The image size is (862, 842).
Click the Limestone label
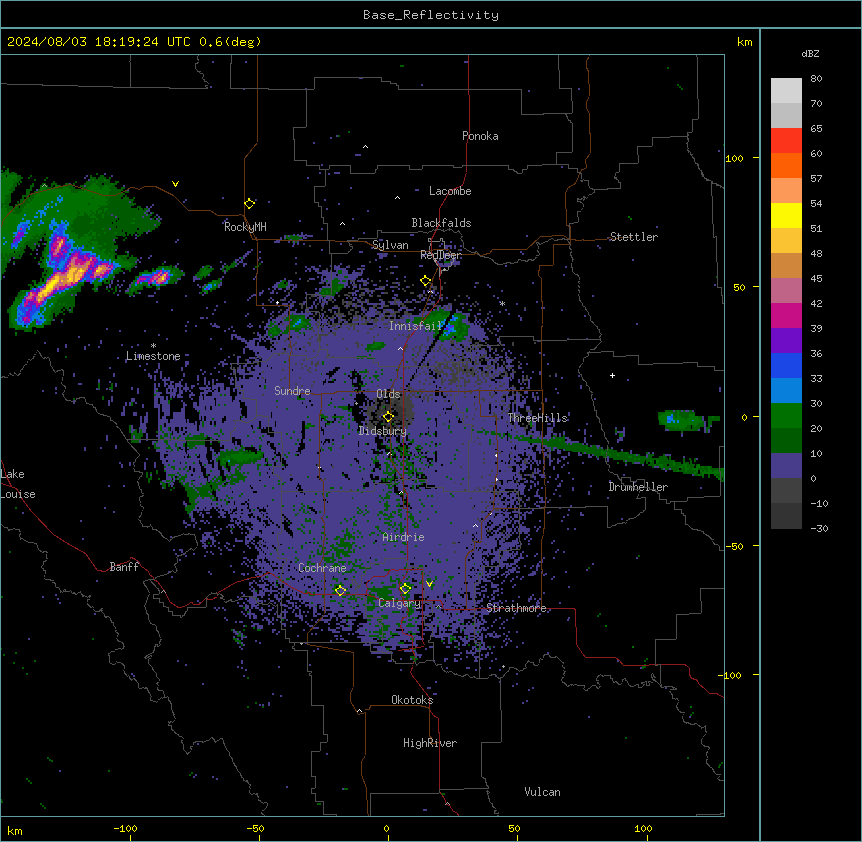coord(153,356)
